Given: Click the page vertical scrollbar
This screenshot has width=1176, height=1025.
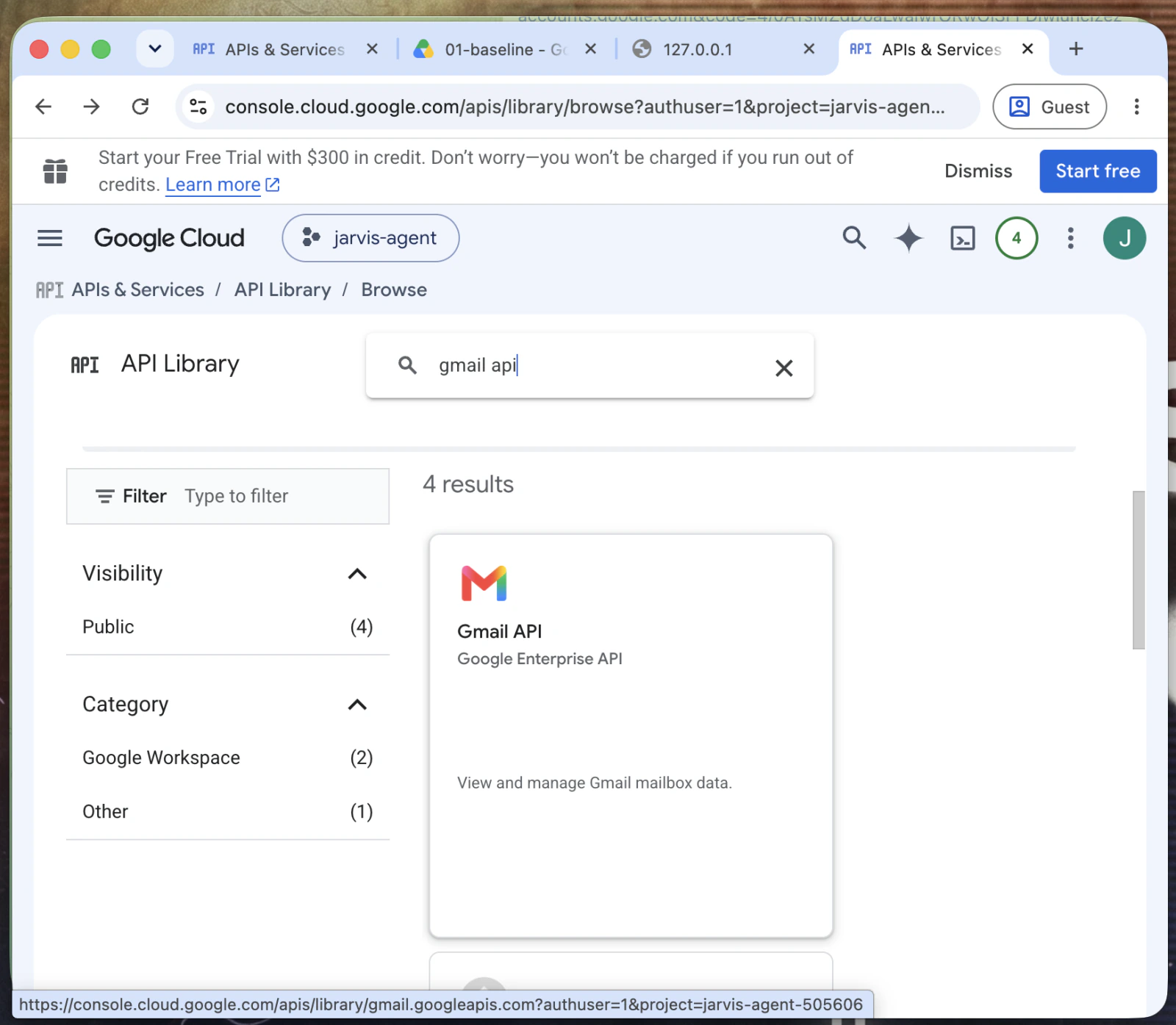Looking at the screenshot, I should click(1139, 569).
